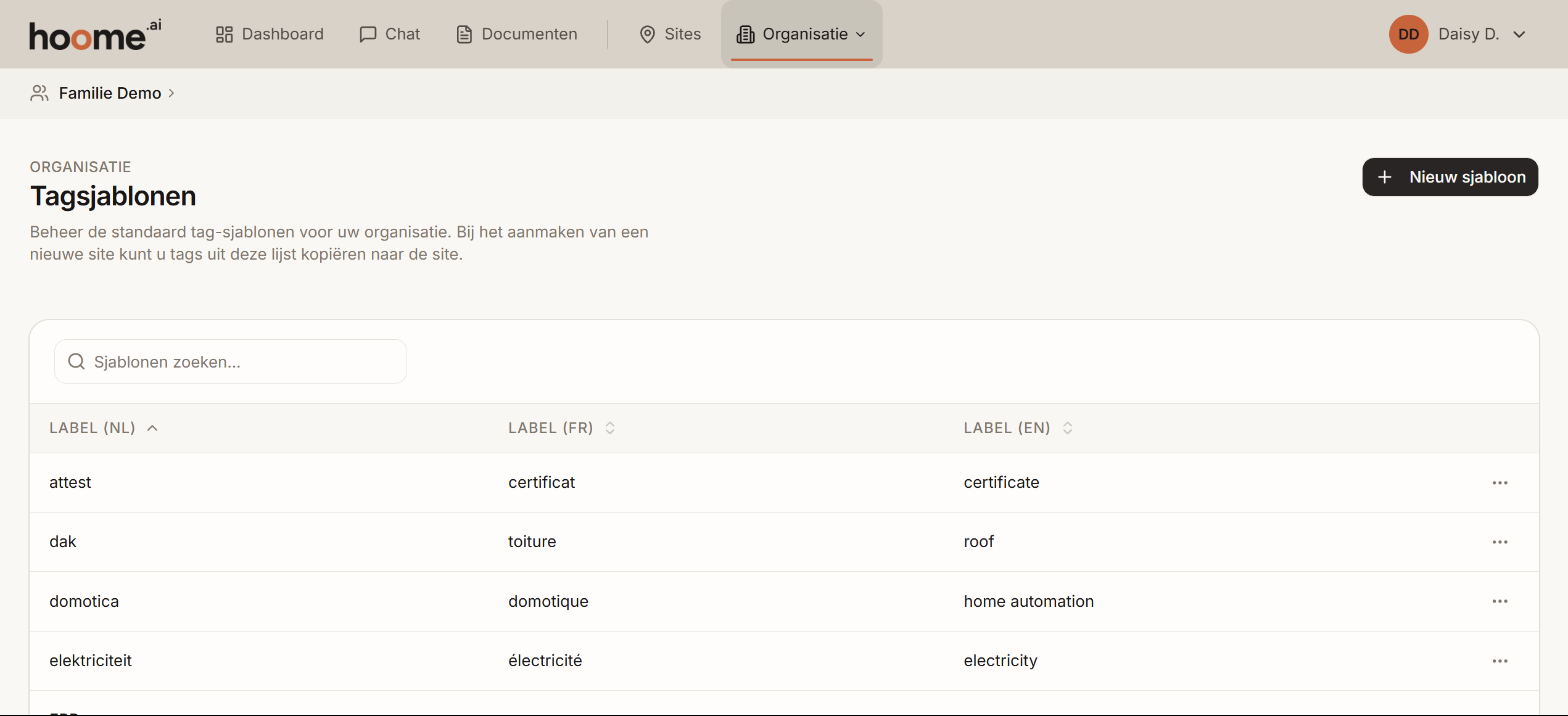The image size is (1568, 716).
Task: Click the Documenten file icon
Action: click(464, 34)
